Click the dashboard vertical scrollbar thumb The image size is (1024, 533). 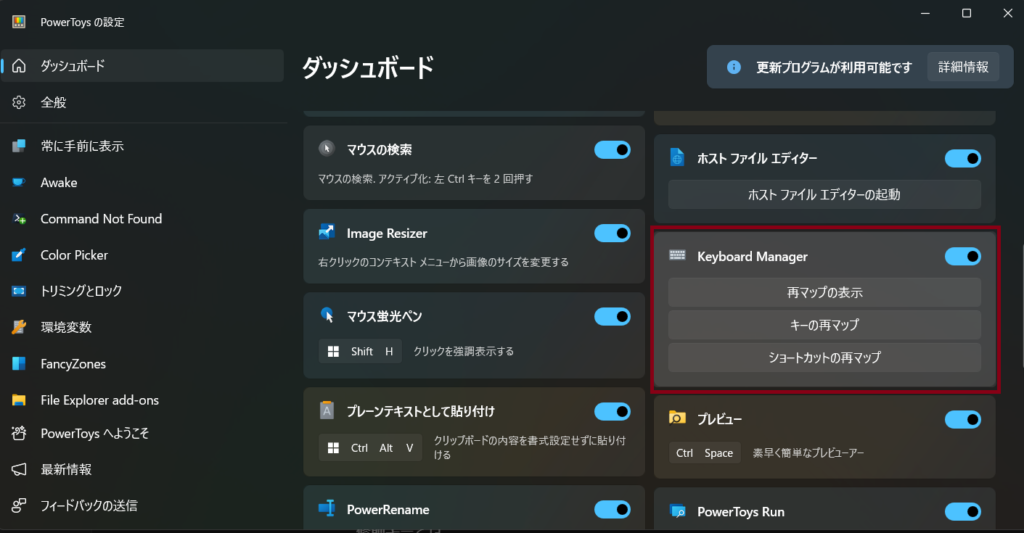[1021, 304]
